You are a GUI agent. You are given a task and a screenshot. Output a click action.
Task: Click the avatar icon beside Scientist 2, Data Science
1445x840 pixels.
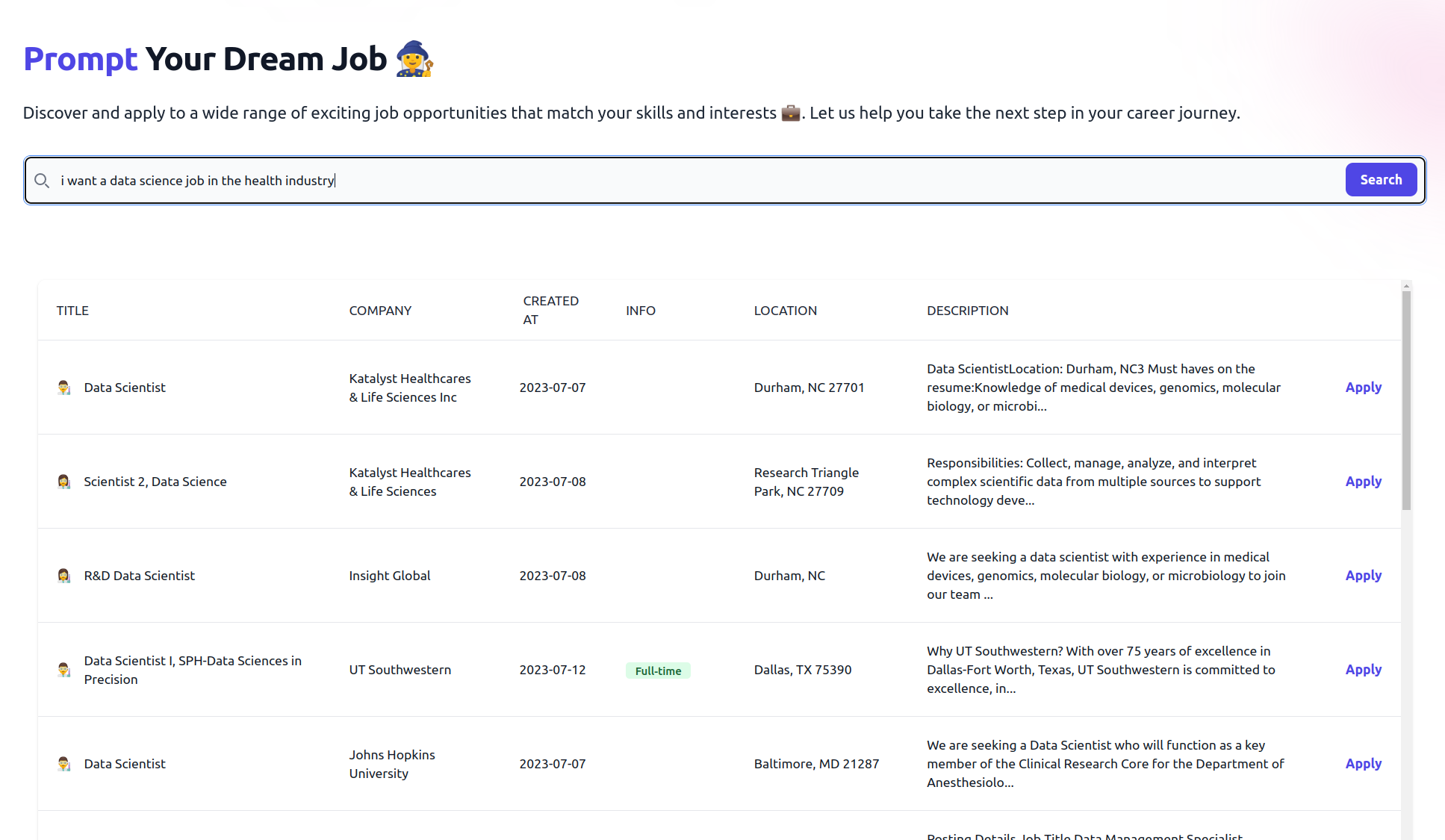(64, 482)
